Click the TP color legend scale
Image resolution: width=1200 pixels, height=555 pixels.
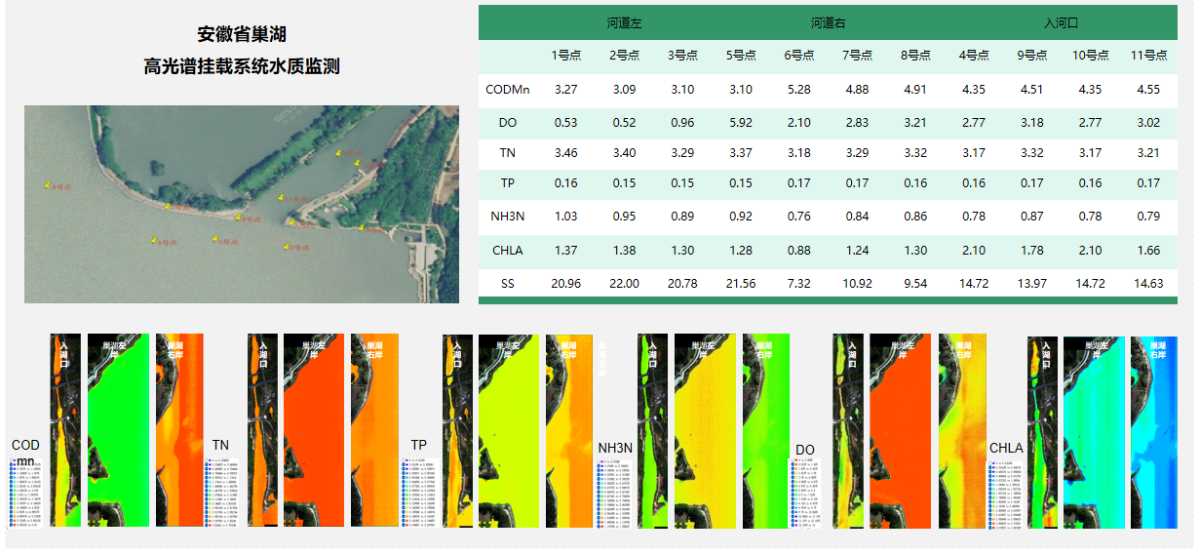[x=421, y=492]
